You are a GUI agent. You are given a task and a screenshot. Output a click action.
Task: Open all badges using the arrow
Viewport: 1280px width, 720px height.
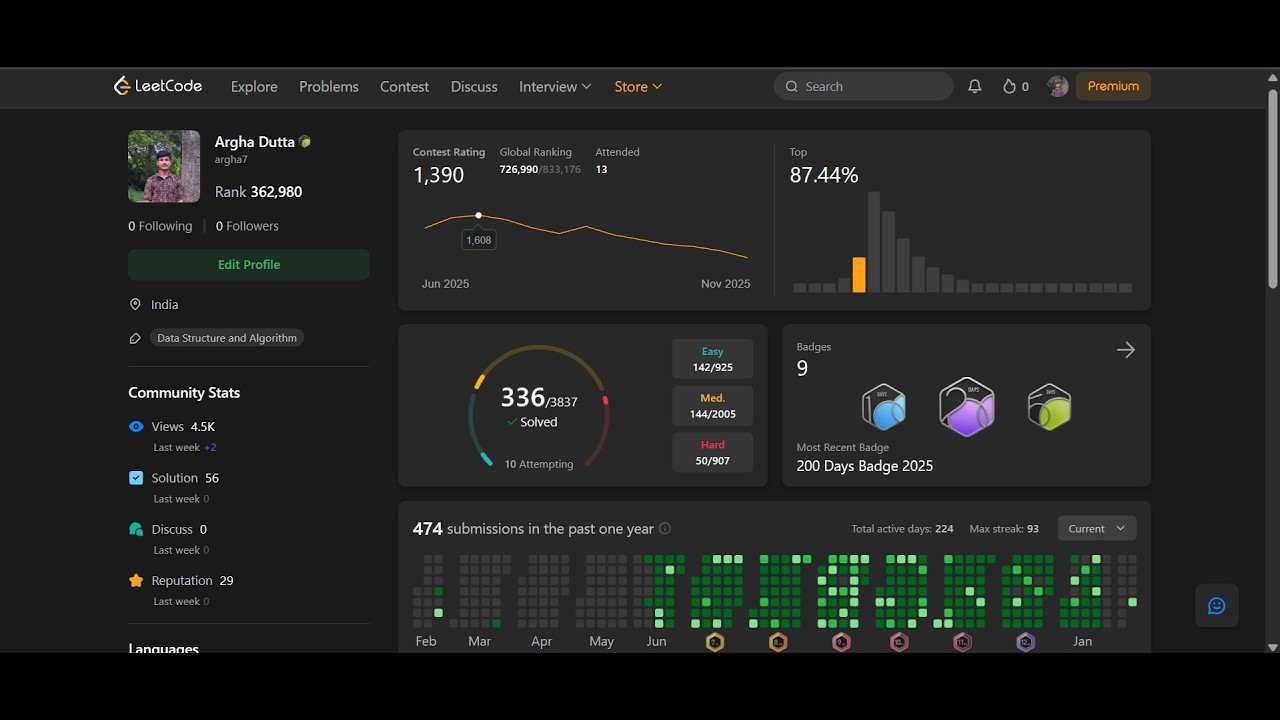tap(1126, 350)
